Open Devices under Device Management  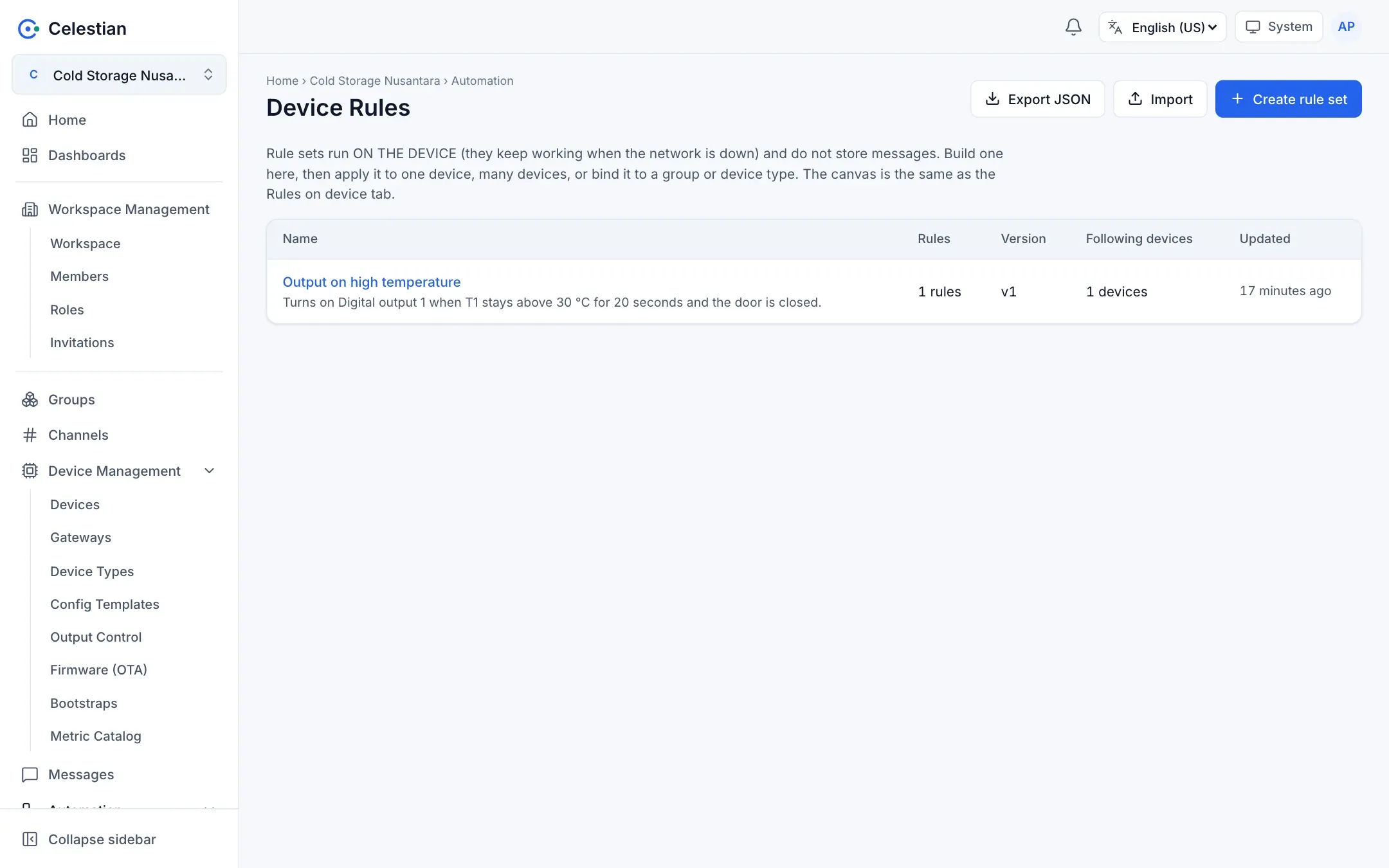75,505
